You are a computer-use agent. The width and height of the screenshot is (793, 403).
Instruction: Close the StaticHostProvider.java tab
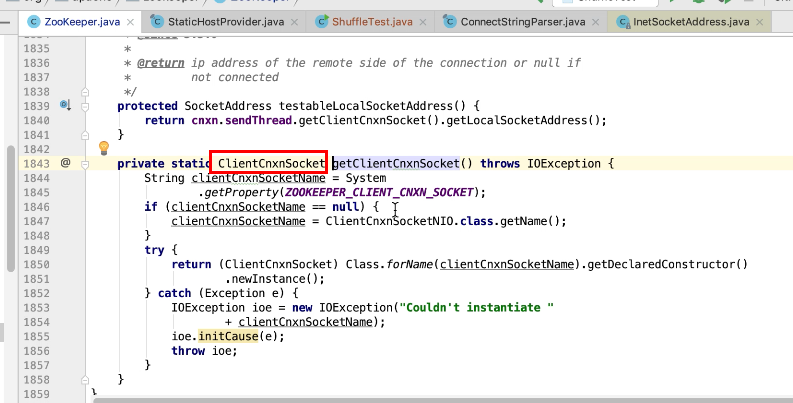[x=294, y=22]
